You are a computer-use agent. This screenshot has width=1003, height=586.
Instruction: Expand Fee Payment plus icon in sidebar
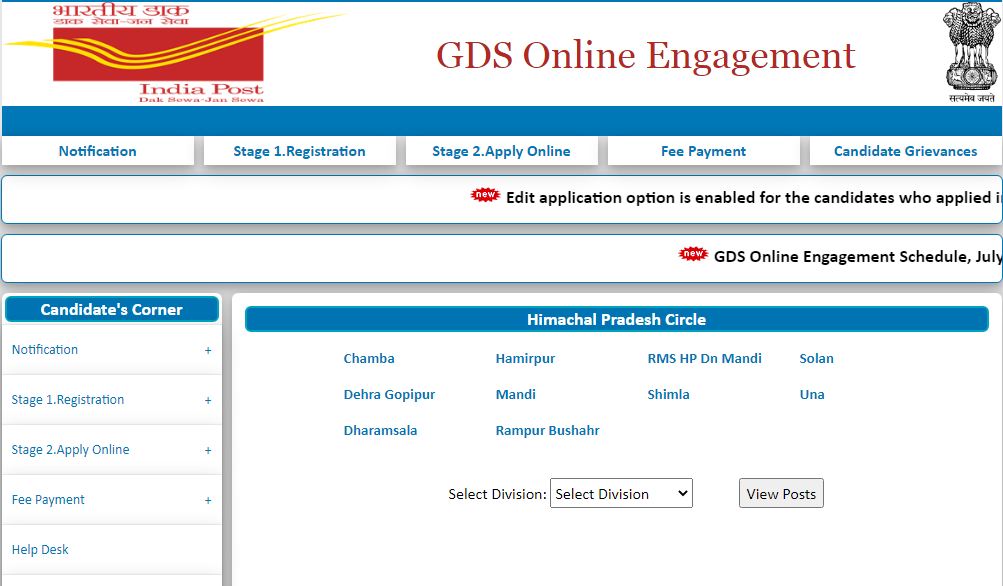click(208, 500)
